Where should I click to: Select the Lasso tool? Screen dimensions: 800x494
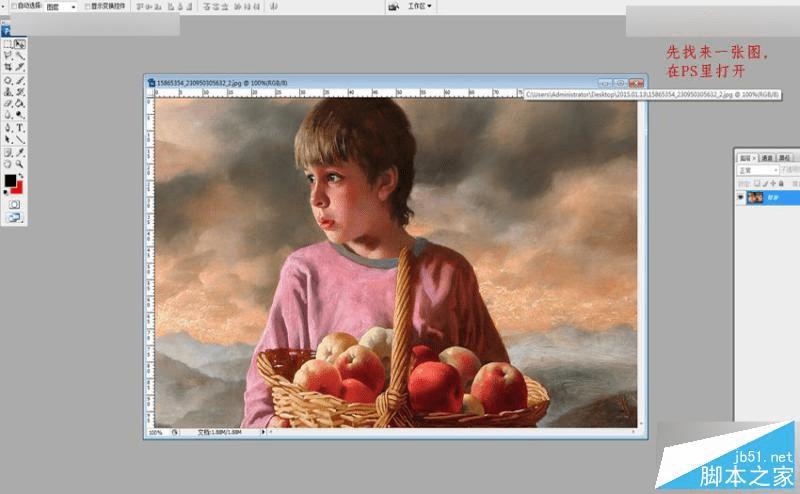(8, 56)
